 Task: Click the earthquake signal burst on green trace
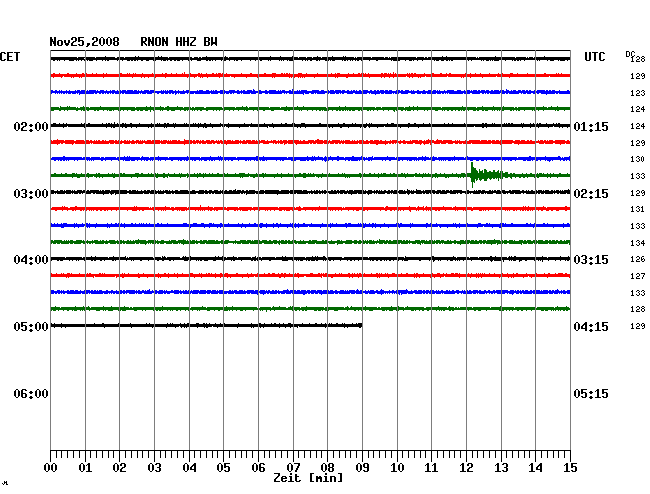(486, 175)
